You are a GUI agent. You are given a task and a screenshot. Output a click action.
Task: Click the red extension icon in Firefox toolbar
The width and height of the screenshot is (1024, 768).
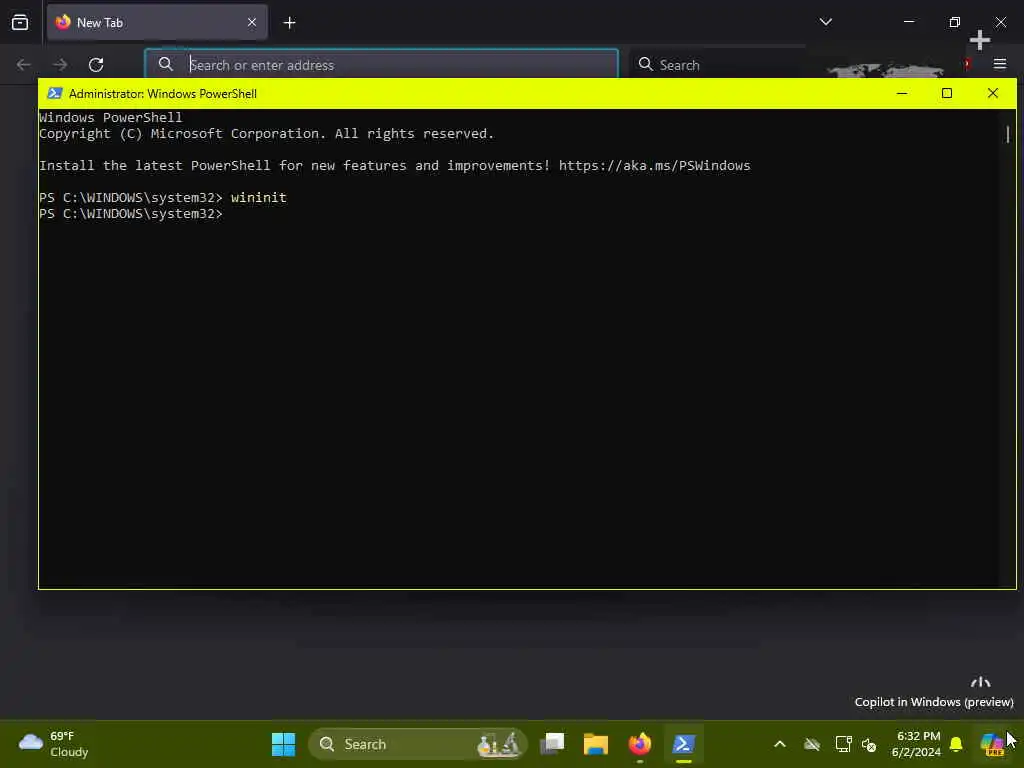coord(967,64)
